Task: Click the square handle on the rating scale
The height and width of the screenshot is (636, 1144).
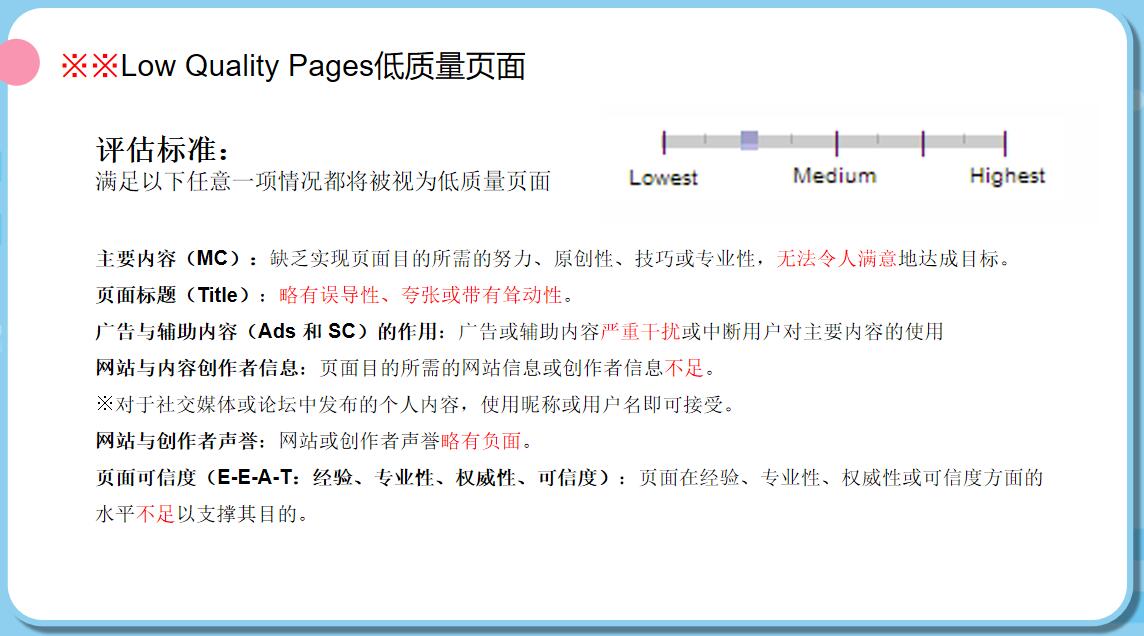Action: (749, 140)
